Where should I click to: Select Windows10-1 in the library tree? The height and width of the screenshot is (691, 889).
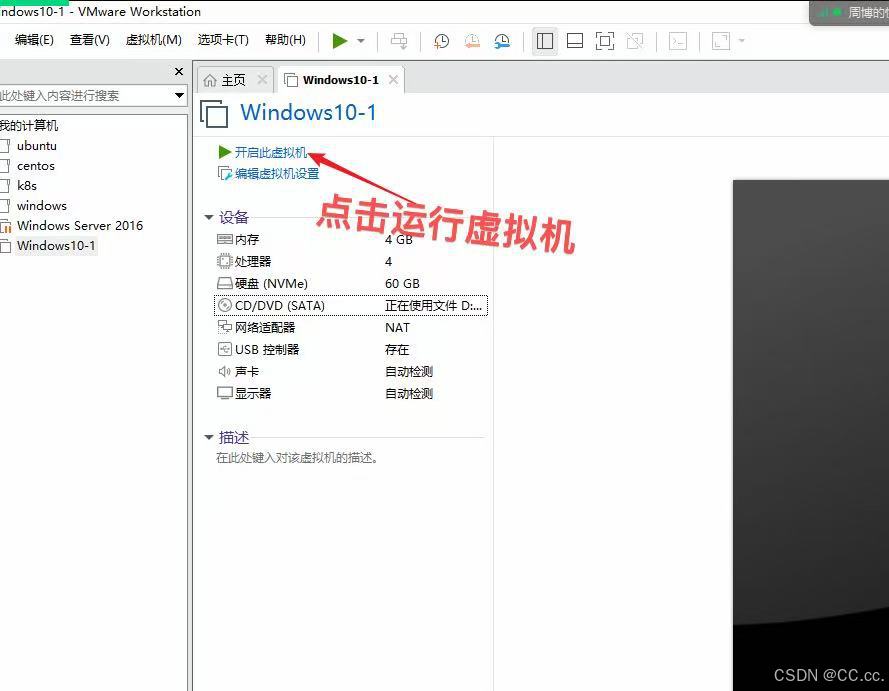[56, 245]
